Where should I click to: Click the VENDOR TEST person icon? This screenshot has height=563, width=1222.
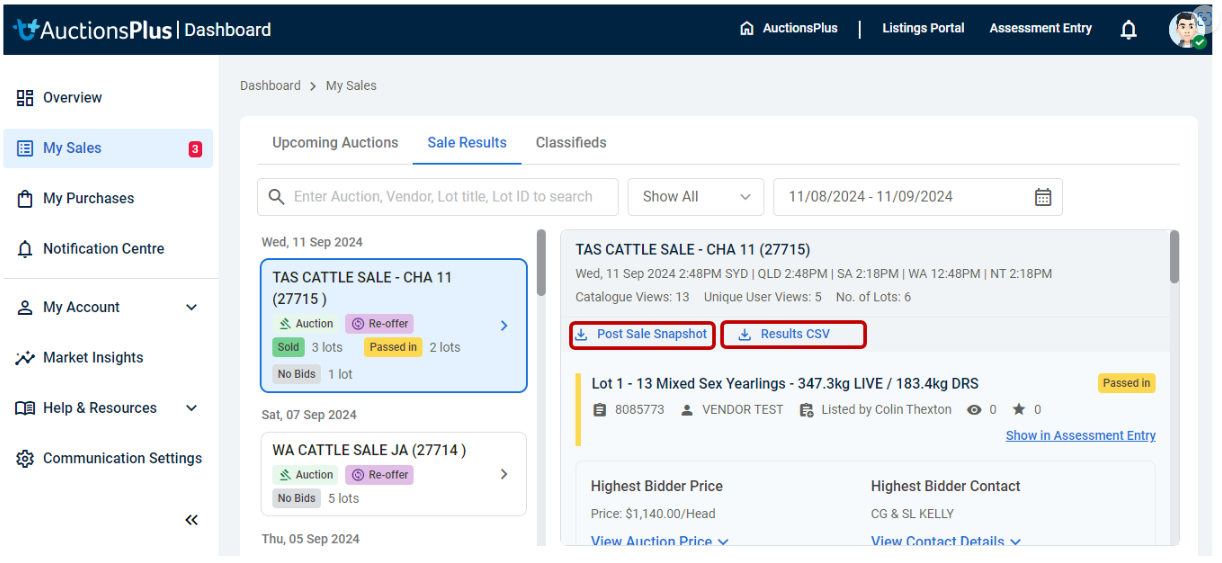(x=687, y=410)
